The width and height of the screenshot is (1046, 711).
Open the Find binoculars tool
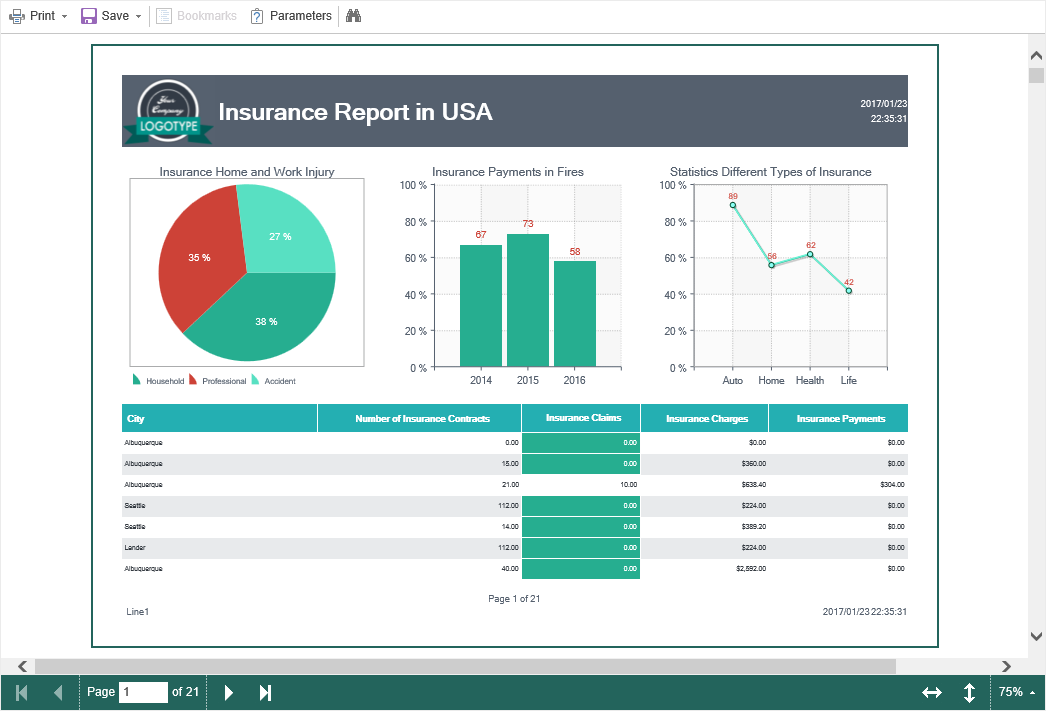353,16
